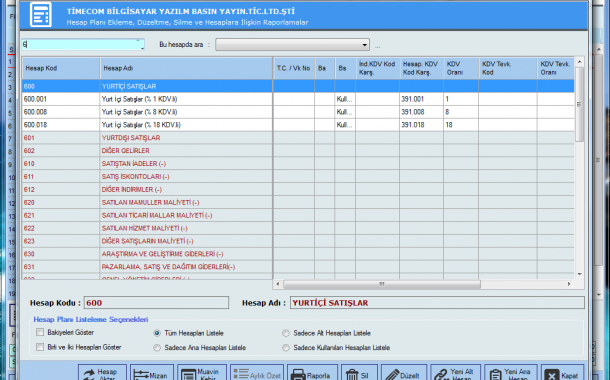610x380 pixels.
Task: Click the Hesap Aktar arrows icon
Action: (89, 375)
